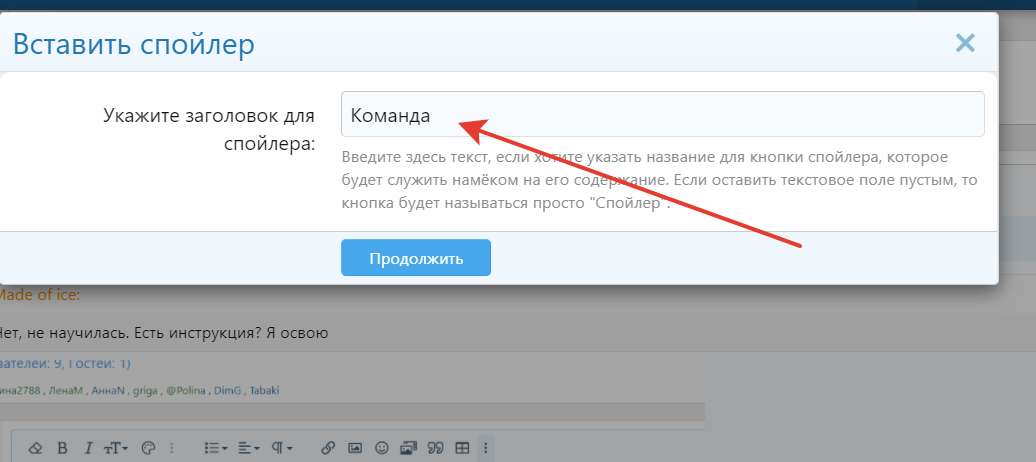
Task: Open user griga profile link
Action: pos(145,391)
